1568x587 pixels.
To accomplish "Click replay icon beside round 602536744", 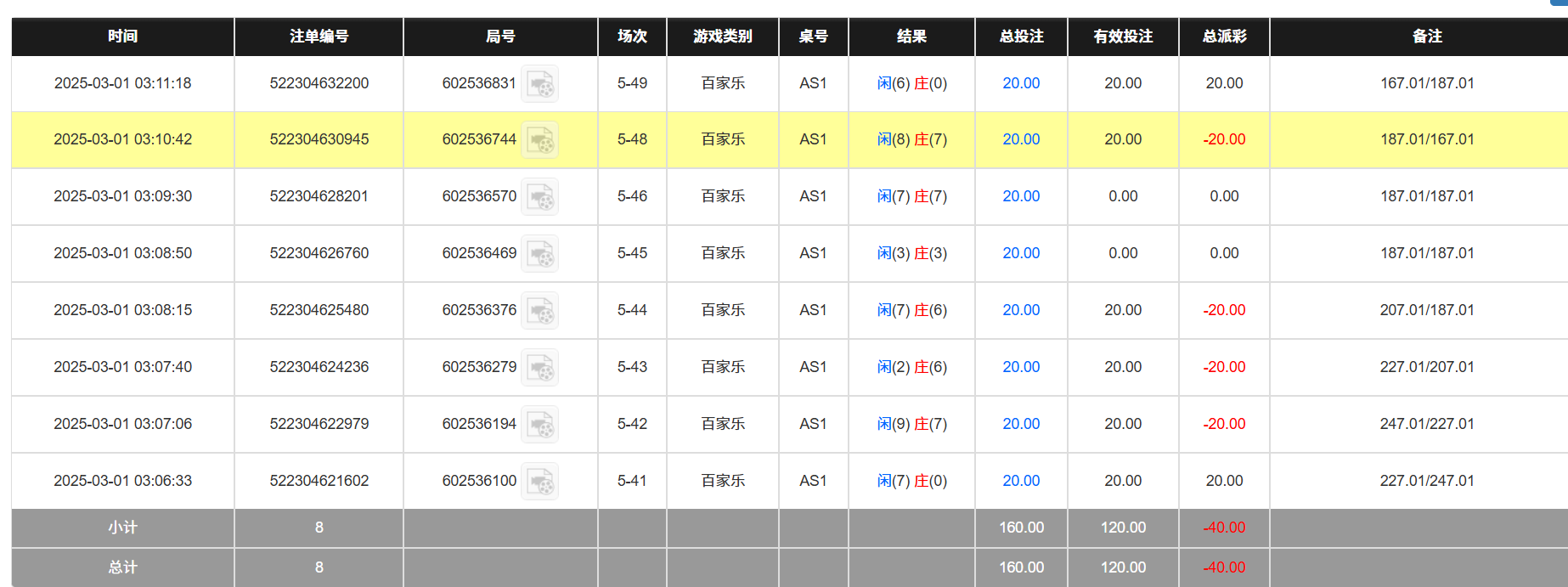I will 539,139.
